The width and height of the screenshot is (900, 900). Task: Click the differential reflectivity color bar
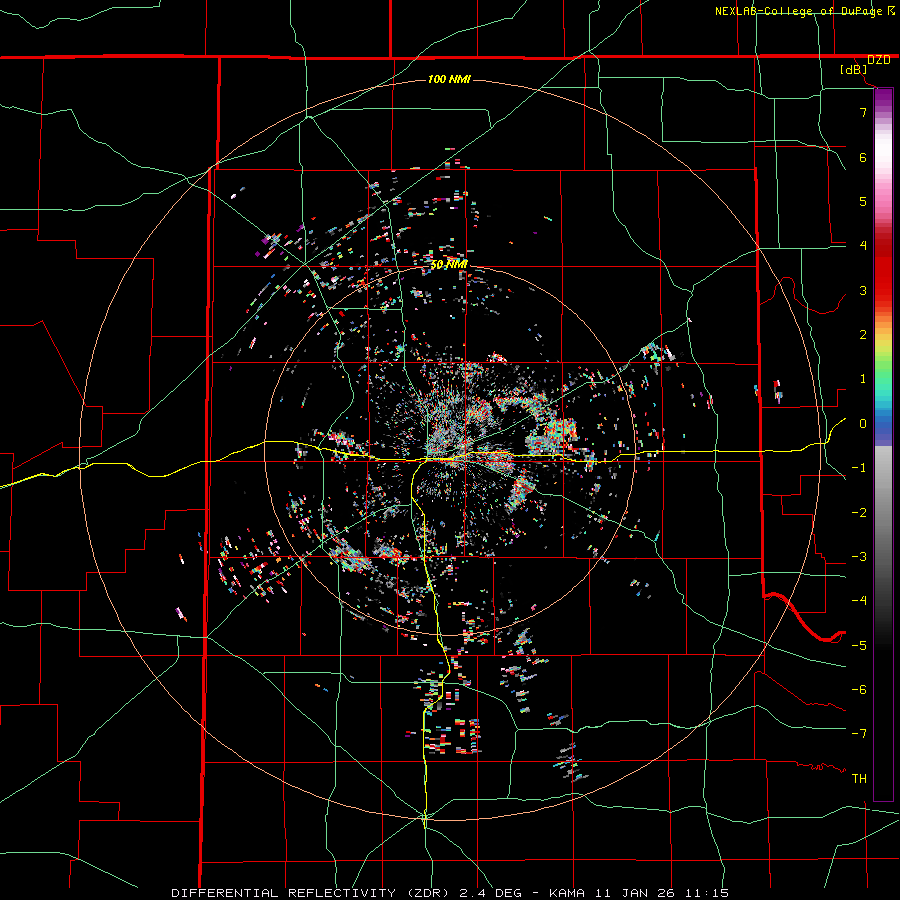pos(883,445)
